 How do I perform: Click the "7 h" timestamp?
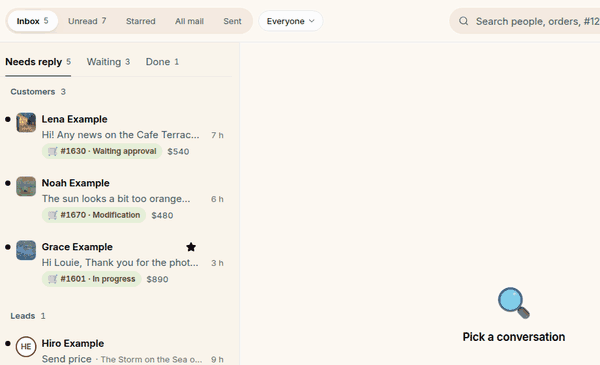[217, 135]
